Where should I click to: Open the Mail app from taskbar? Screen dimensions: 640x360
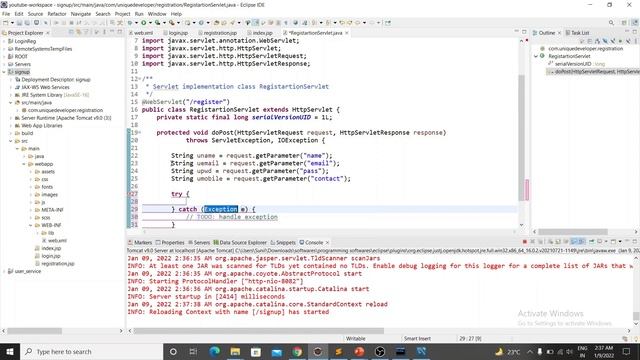tap(276, 351)
